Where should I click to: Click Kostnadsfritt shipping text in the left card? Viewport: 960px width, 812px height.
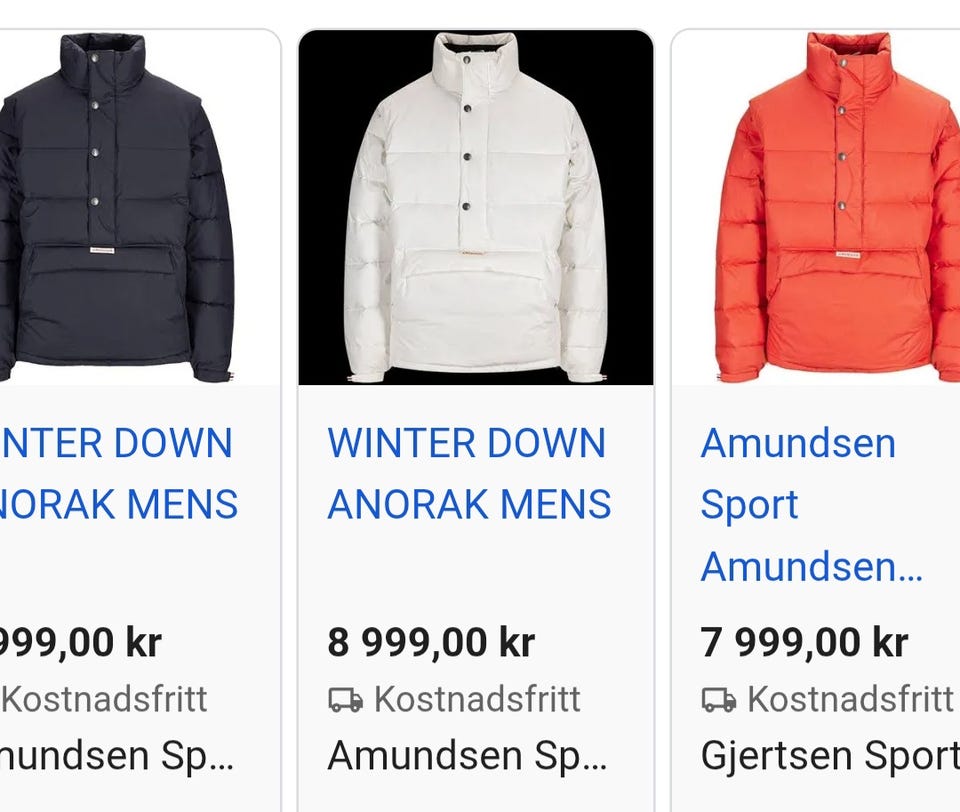(x=104, y=699)
